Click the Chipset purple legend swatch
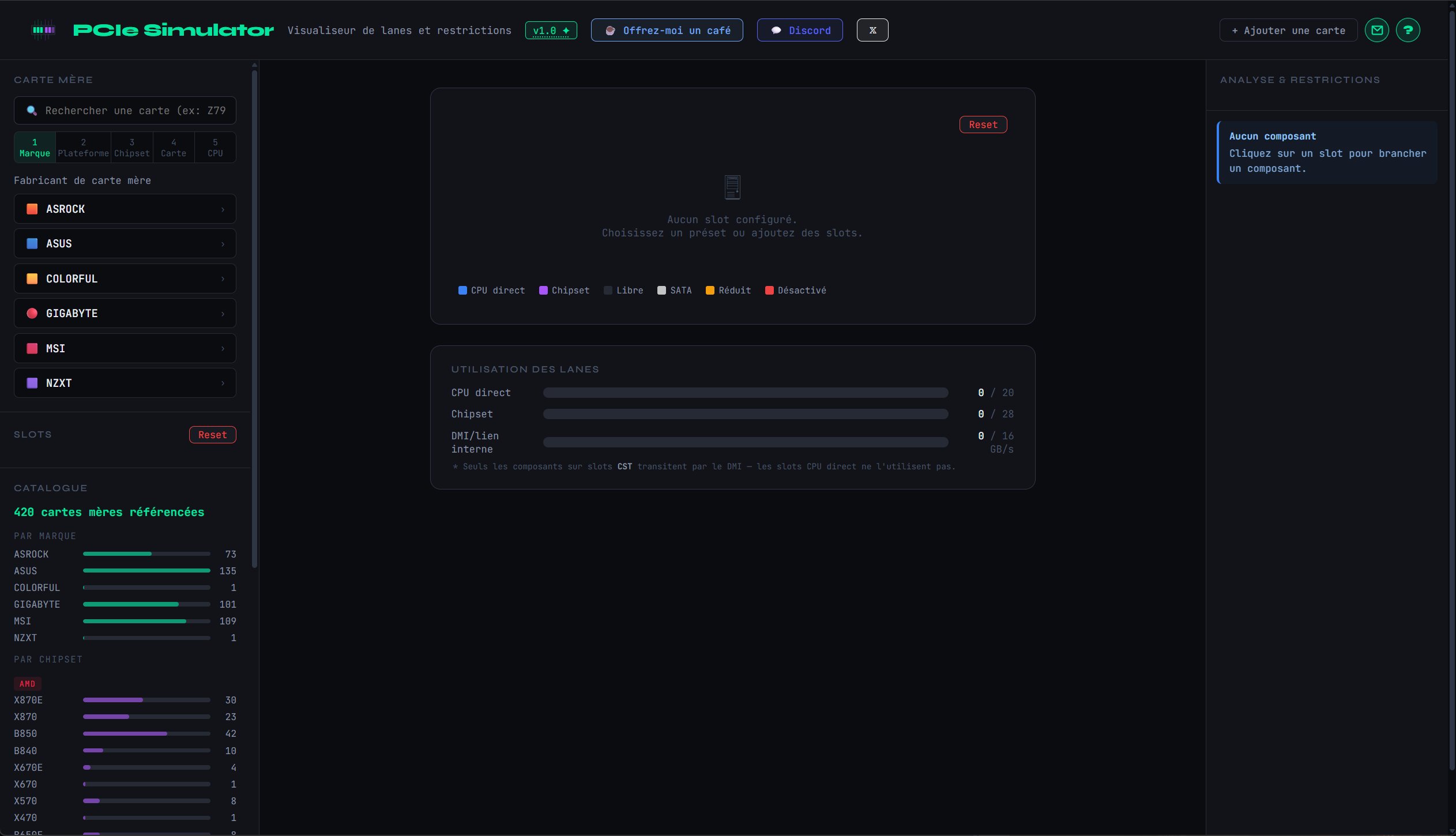Screen dimensions: 1456x836 [543, 290]
